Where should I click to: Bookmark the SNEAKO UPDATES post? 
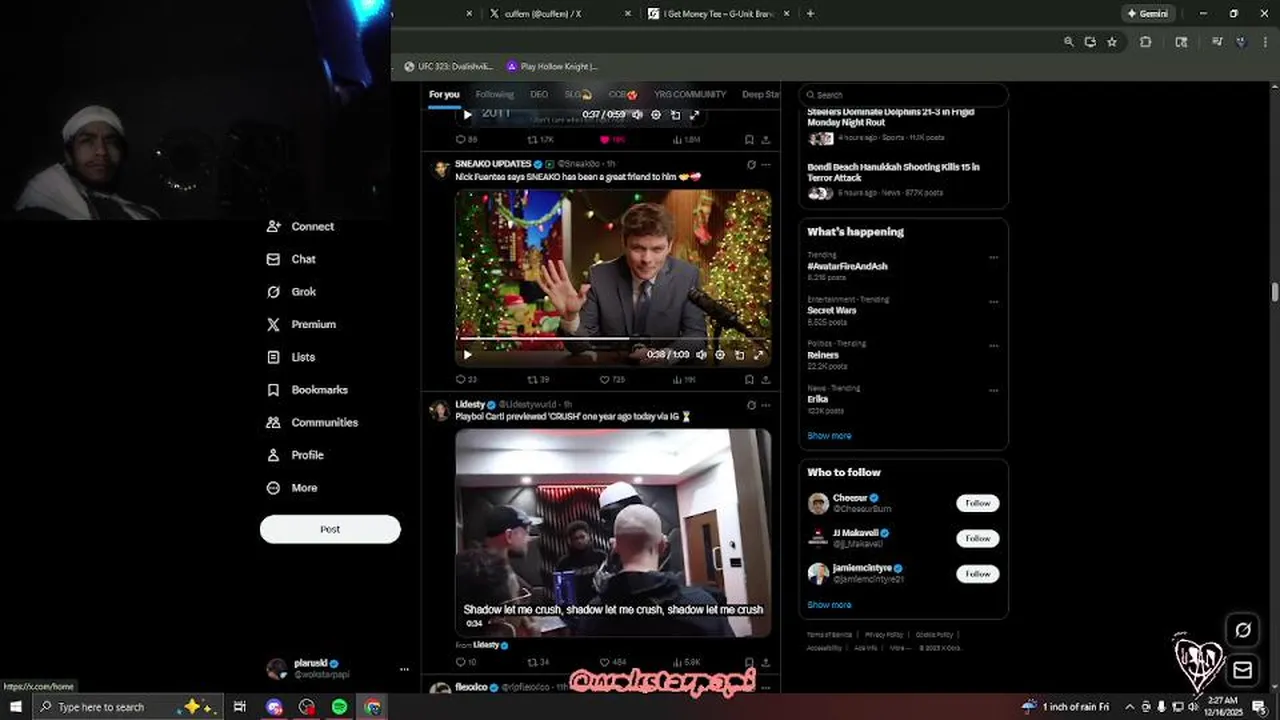749,380
